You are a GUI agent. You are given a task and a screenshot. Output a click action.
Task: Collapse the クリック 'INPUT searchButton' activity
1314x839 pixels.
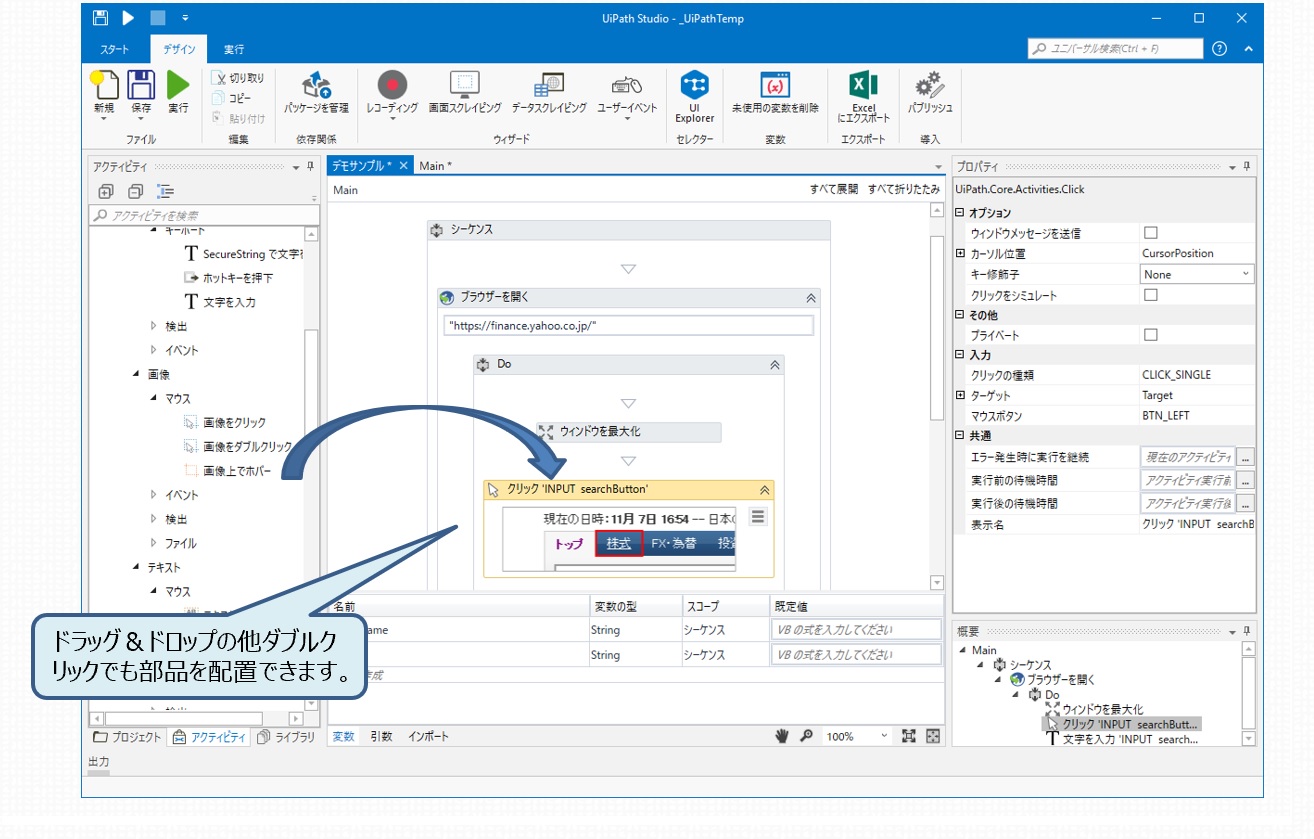765,490
